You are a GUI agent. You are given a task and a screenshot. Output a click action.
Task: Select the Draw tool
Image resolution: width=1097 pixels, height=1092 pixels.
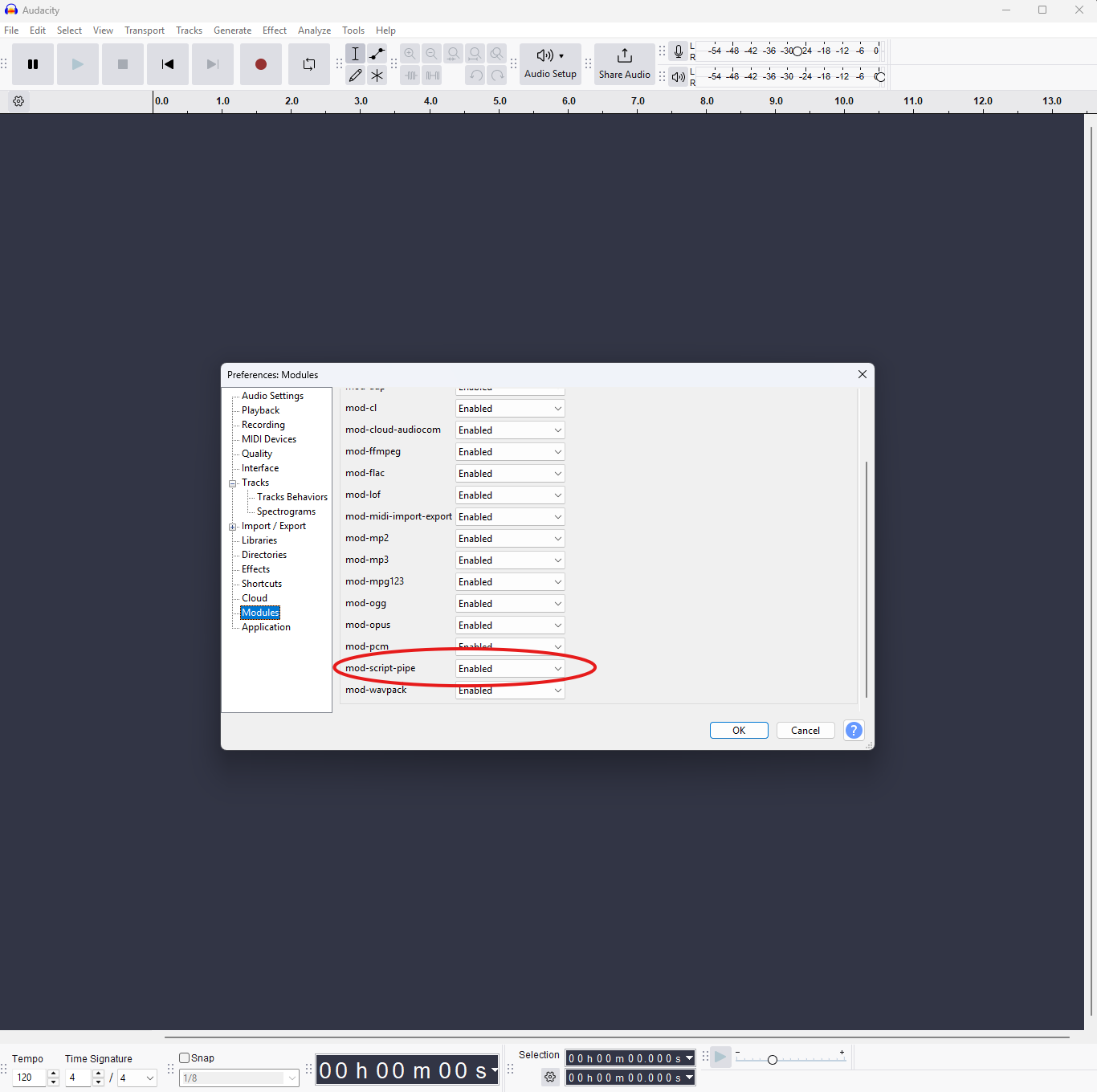pos(356,75)
